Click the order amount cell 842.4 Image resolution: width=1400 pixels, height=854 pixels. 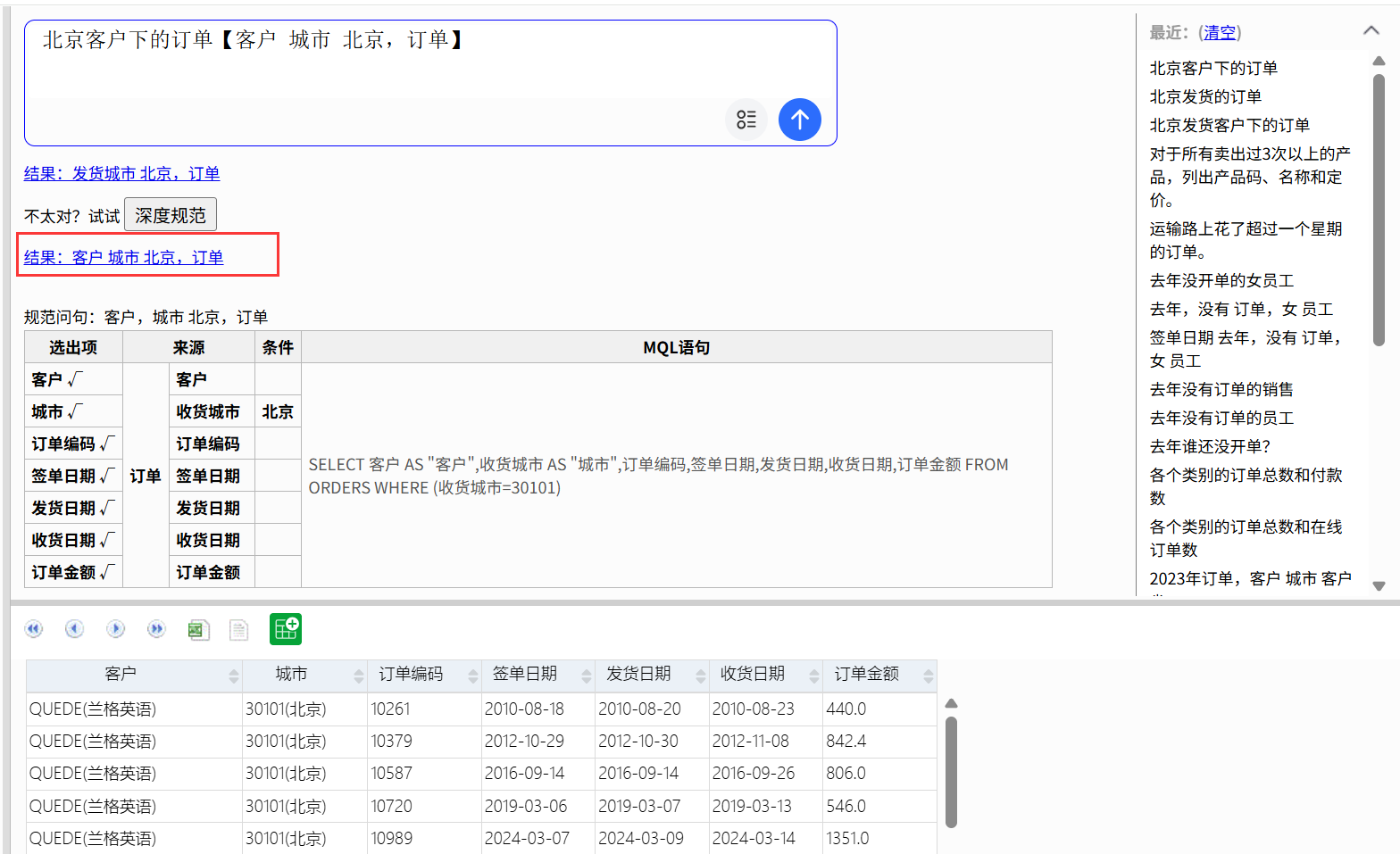pos(879,741)
